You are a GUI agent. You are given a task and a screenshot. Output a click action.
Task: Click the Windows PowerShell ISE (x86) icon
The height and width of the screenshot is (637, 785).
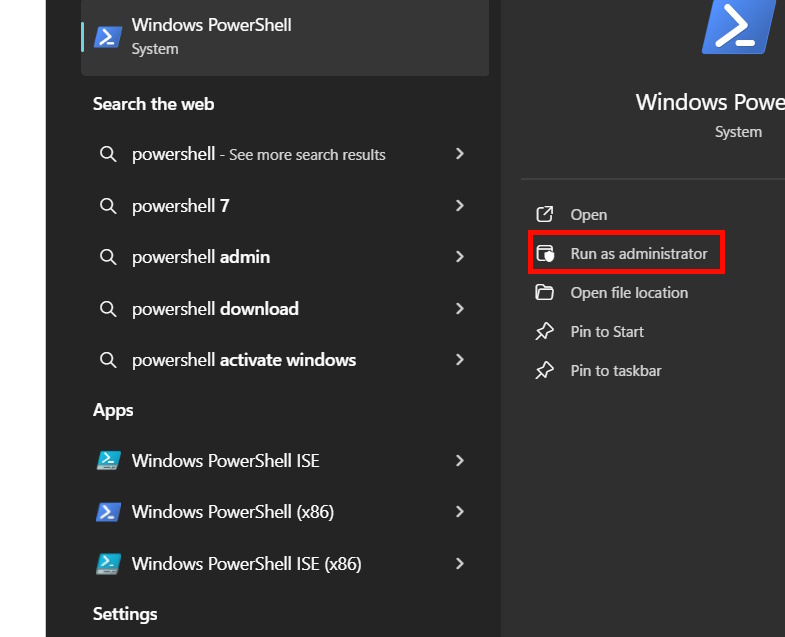[108, 563]
